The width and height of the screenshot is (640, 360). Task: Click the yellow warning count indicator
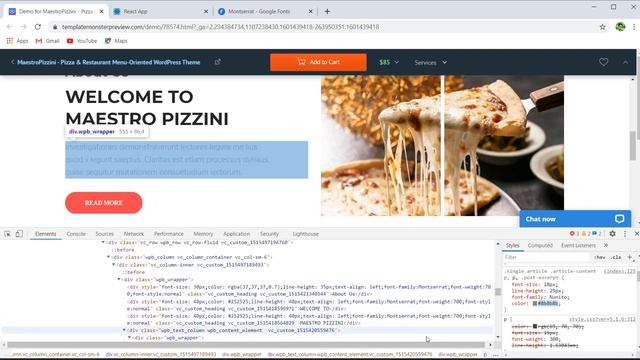[586, 233]
